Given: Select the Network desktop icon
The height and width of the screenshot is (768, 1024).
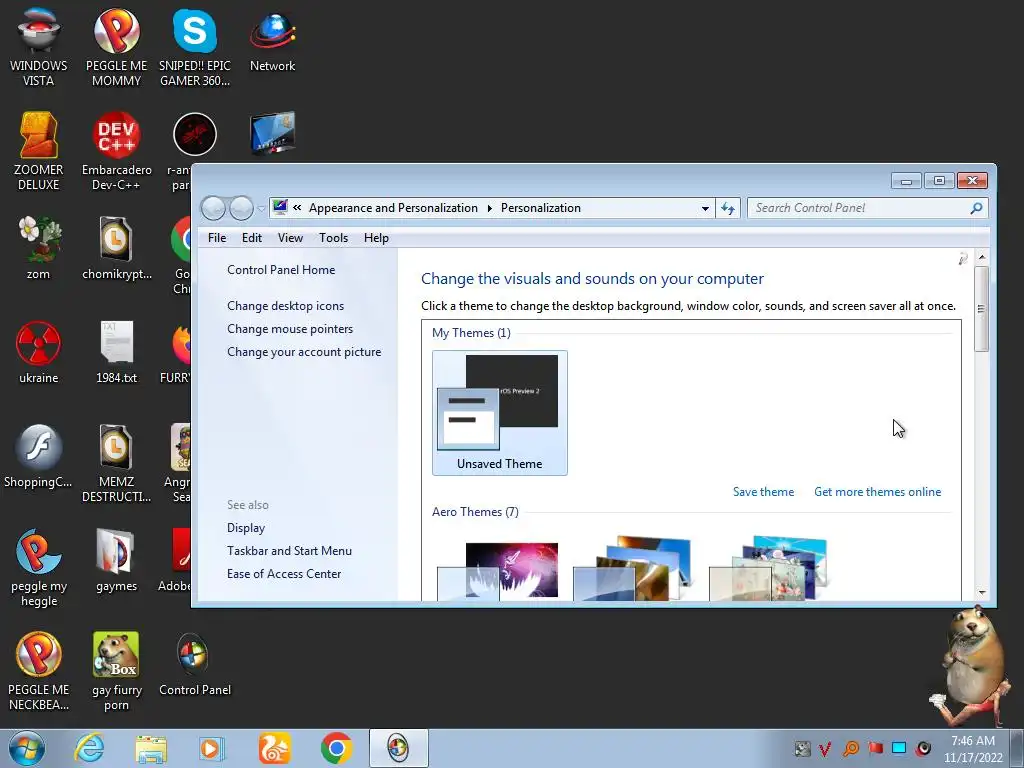Looking at the screenshot, I should tap(272, 40).
